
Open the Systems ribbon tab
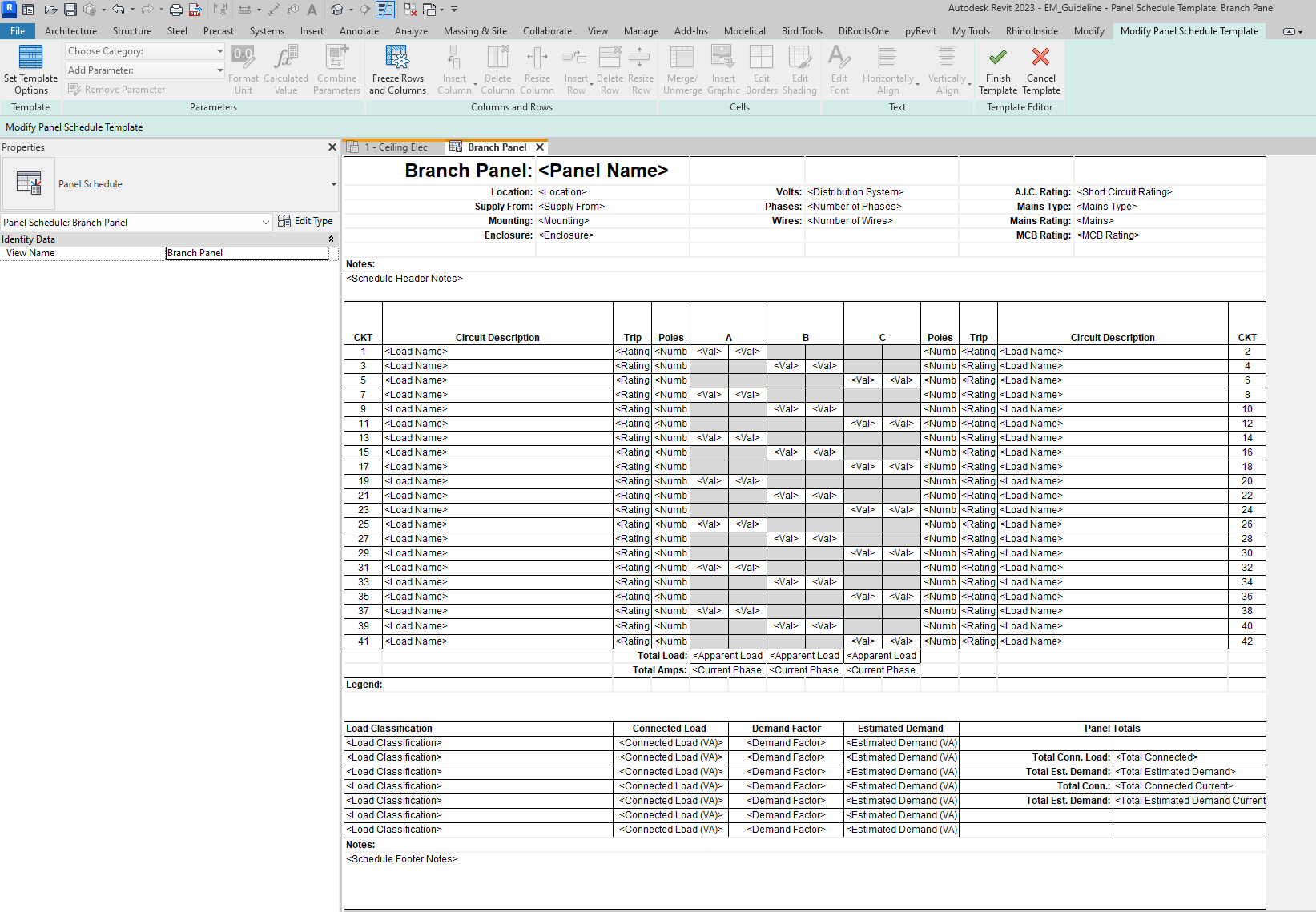[267, 31]
